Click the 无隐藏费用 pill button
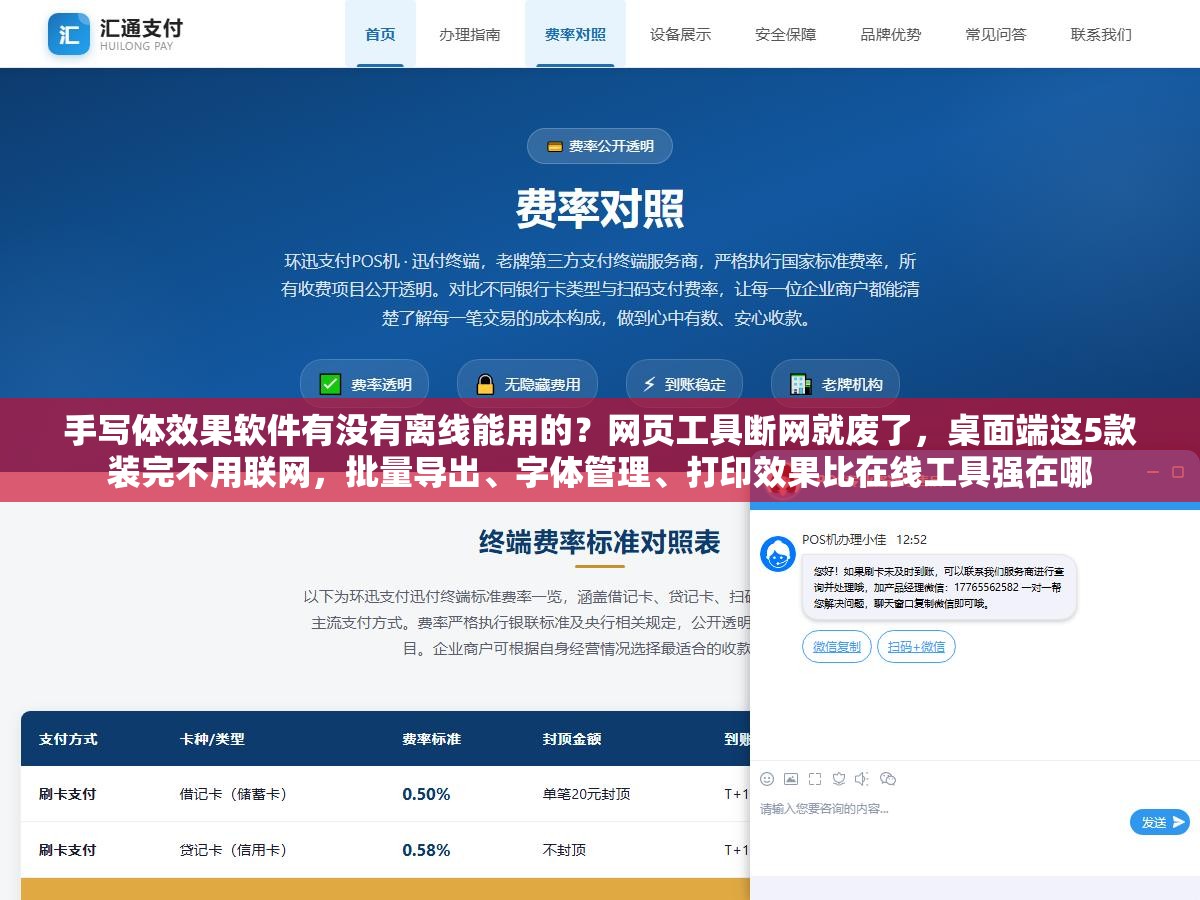 527,384
